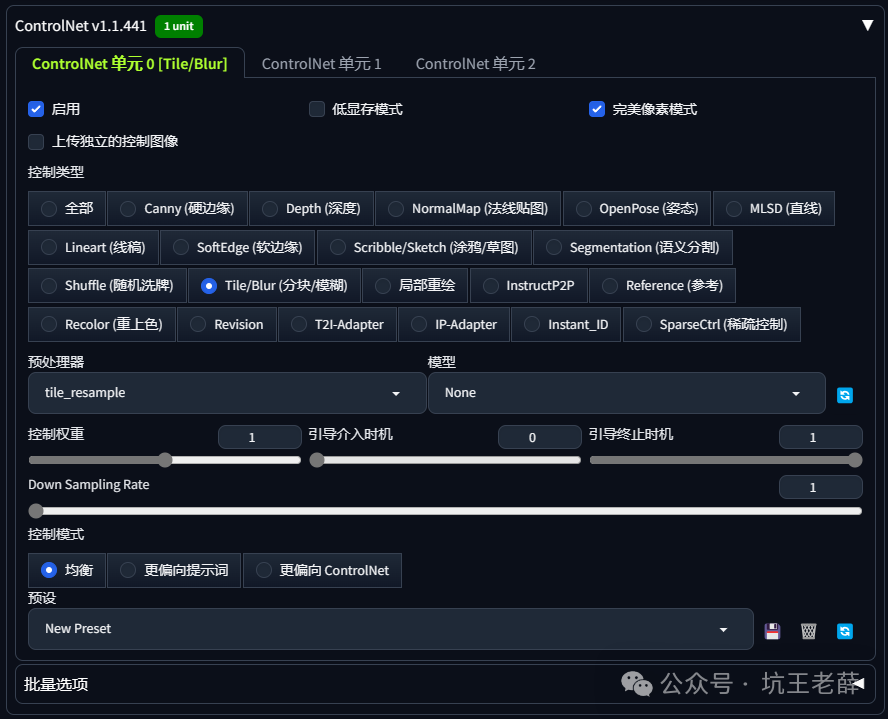Click the 批量选项 label
888x719 pixels.
coord(56,684)
